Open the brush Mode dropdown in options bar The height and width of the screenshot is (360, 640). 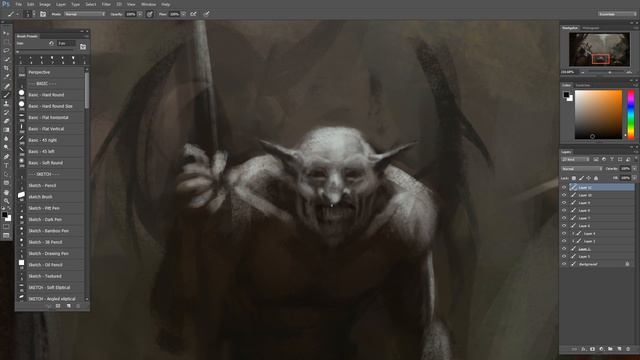click(84, 14)
